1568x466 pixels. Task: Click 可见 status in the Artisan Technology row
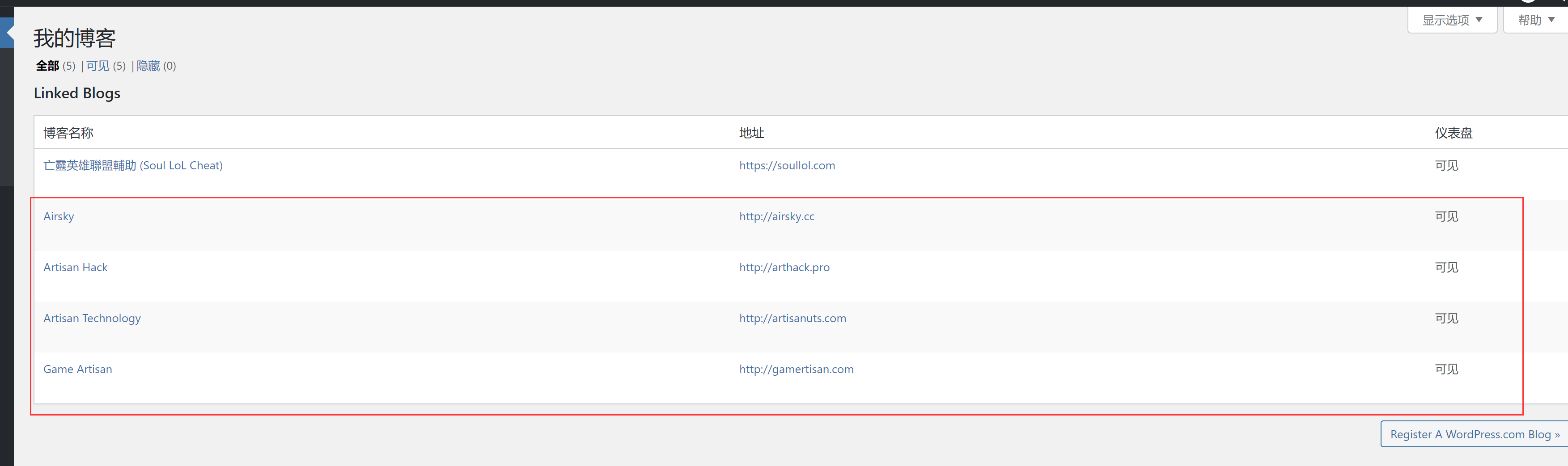pyautogui.click(x=1446, y=318)
